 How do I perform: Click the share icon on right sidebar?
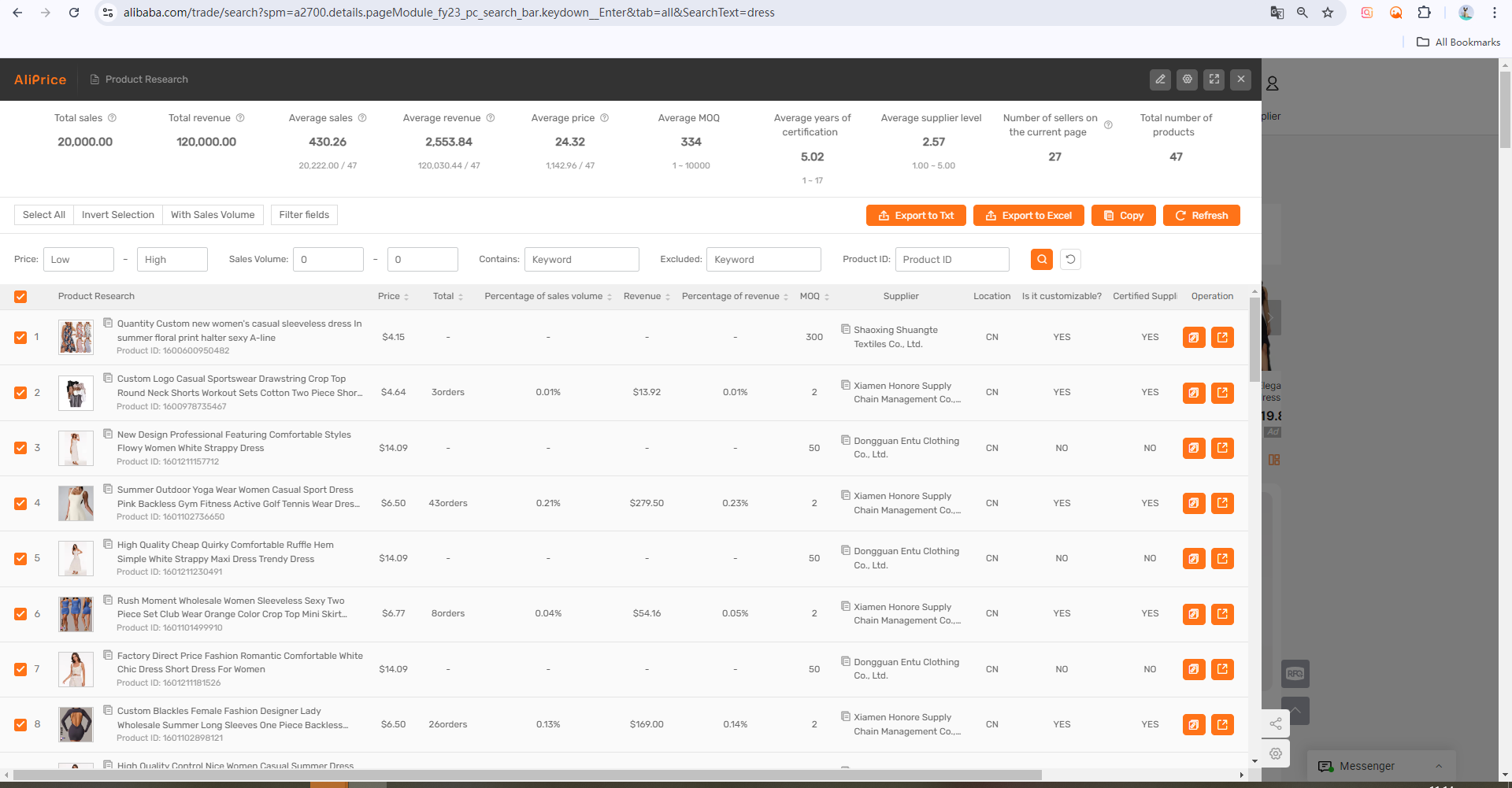[x=1276, y=724]
